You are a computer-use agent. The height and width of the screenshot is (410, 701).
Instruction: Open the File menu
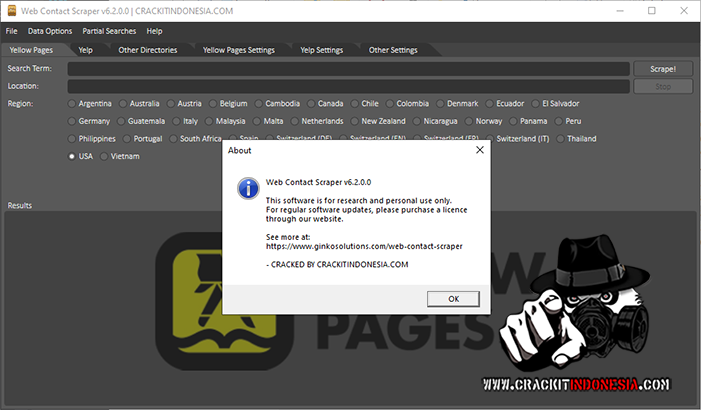(x=11, y=31)
